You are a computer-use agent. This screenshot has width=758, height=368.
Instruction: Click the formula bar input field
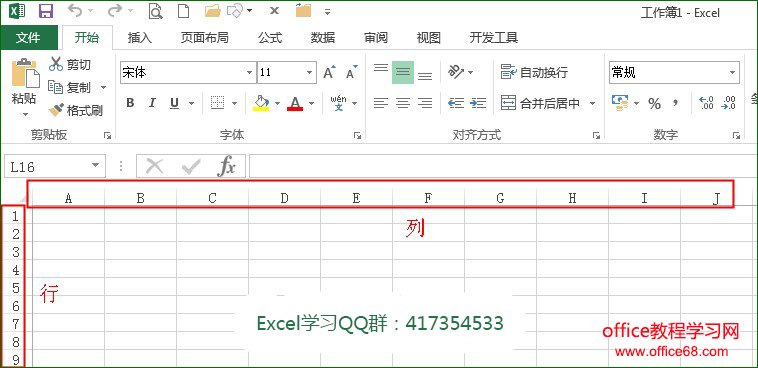(x=503, y=167)
